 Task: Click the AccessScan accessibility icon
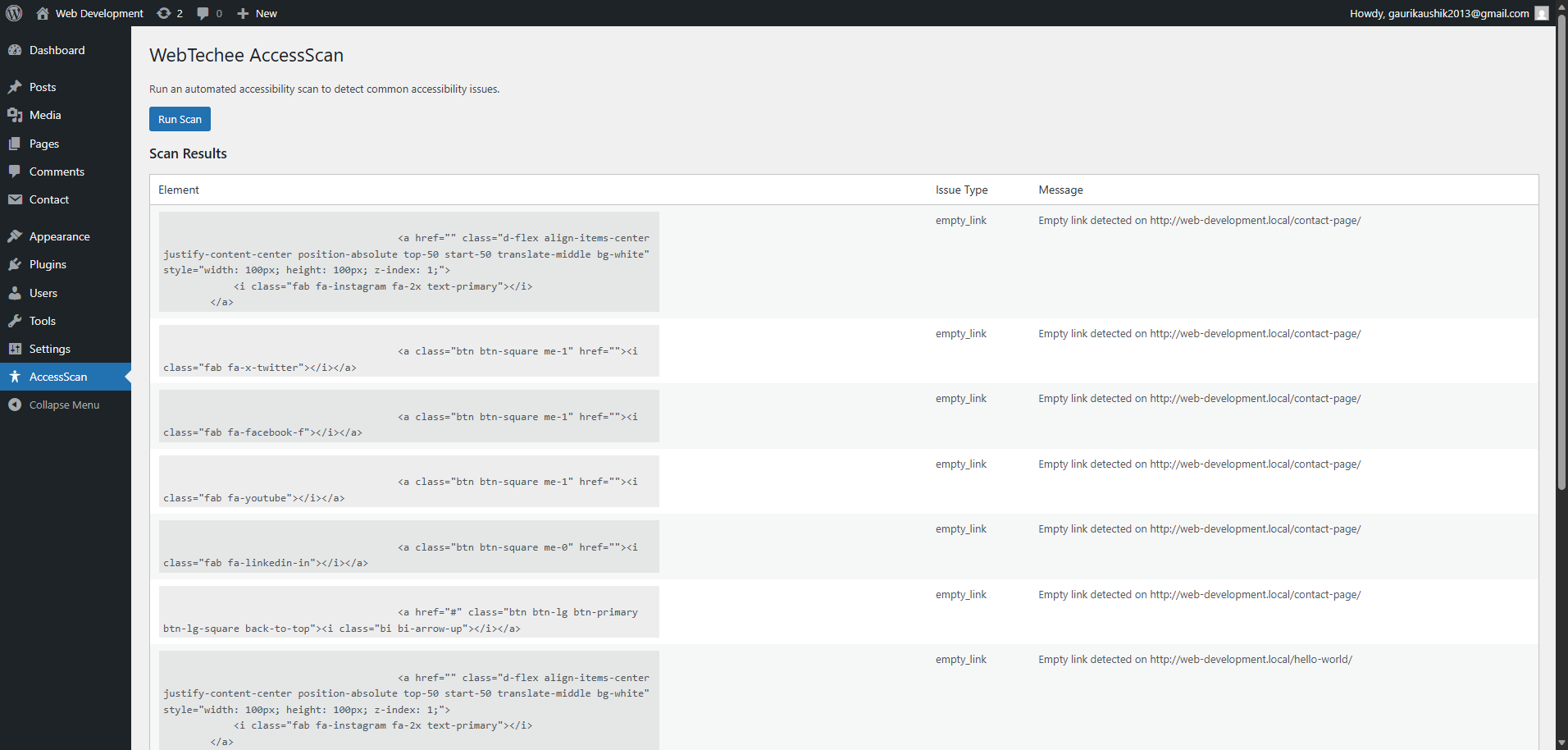(15, 377)
